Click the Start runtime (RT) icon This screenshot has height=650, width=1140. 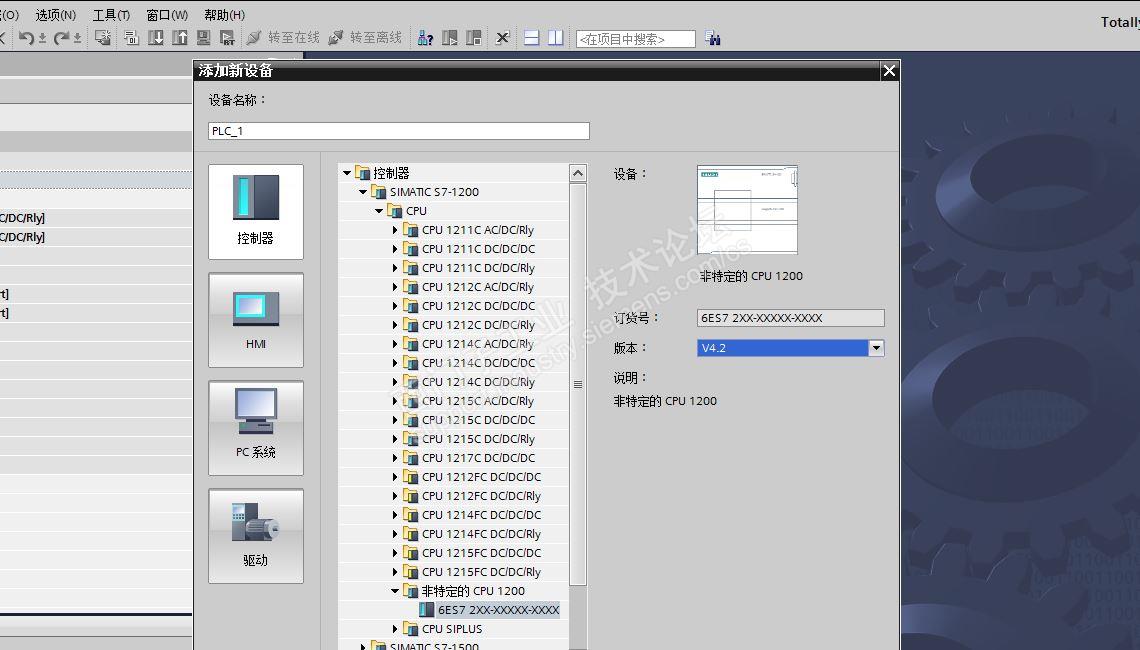(x=228, y=38)
